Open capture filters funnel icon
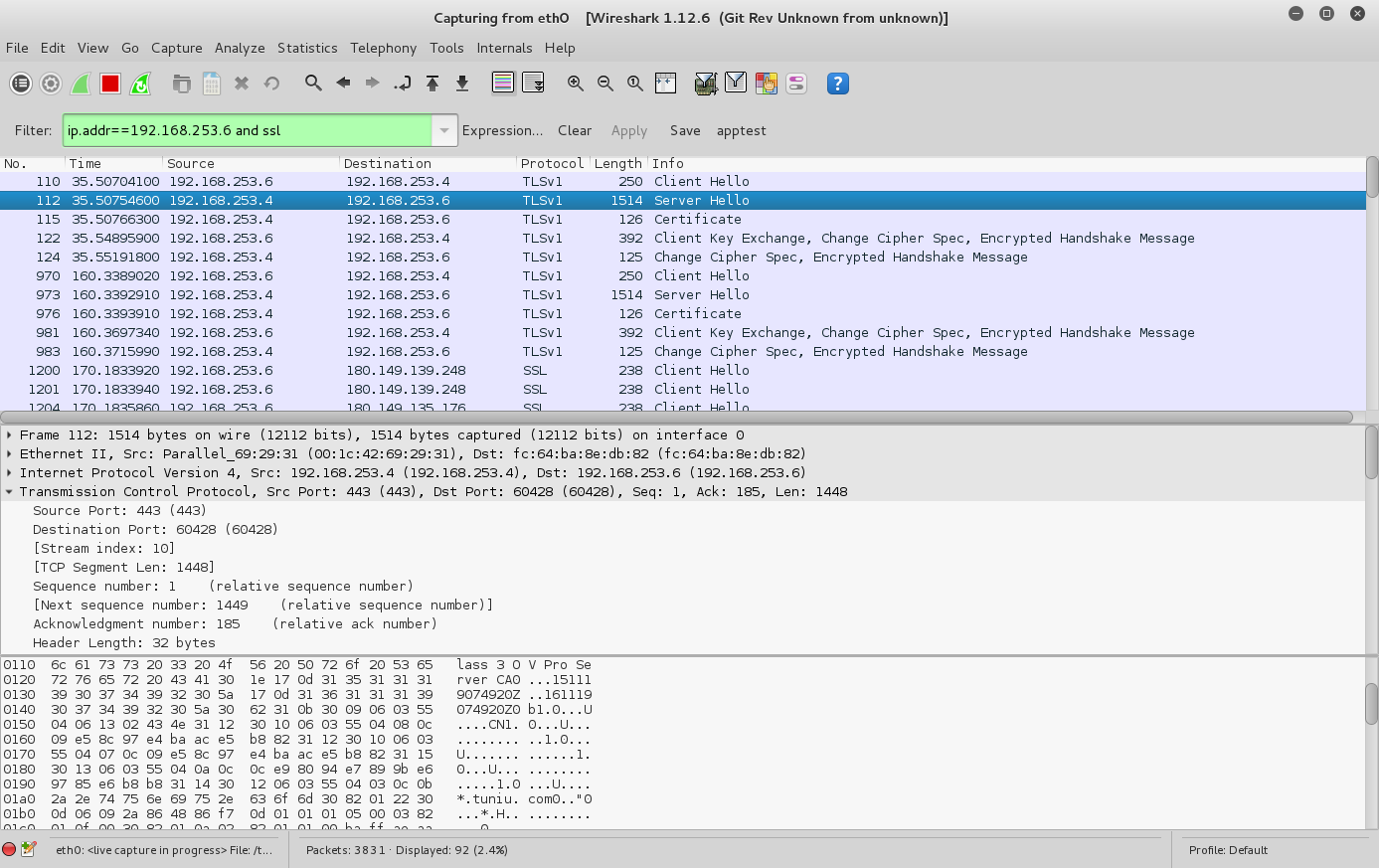The height and width of the screenshot is (868, 1379). click(705, 84)
